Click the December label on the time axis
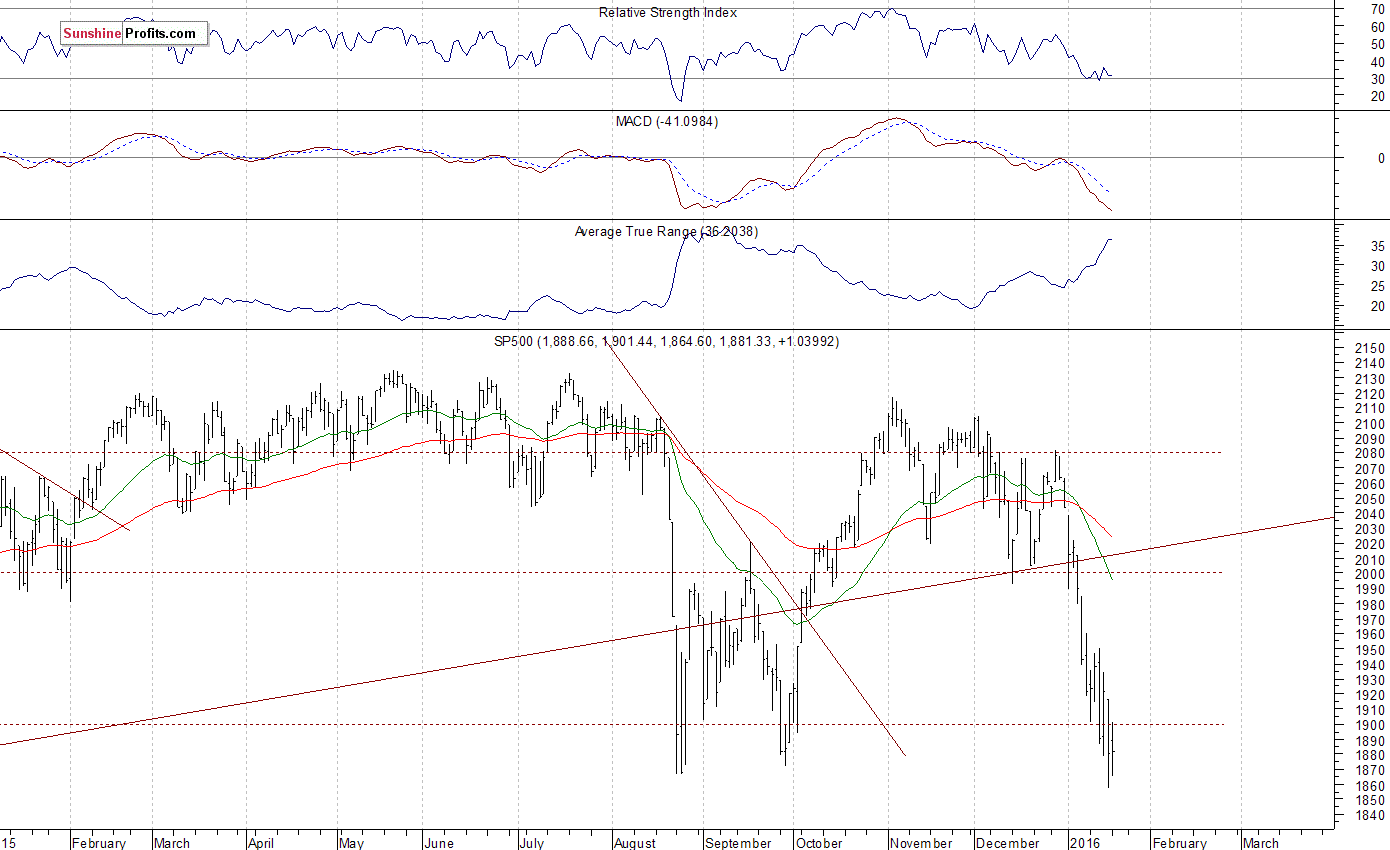Viewport: 1390px width, 850px height. pyautogui.click(x=1008, y=843)
